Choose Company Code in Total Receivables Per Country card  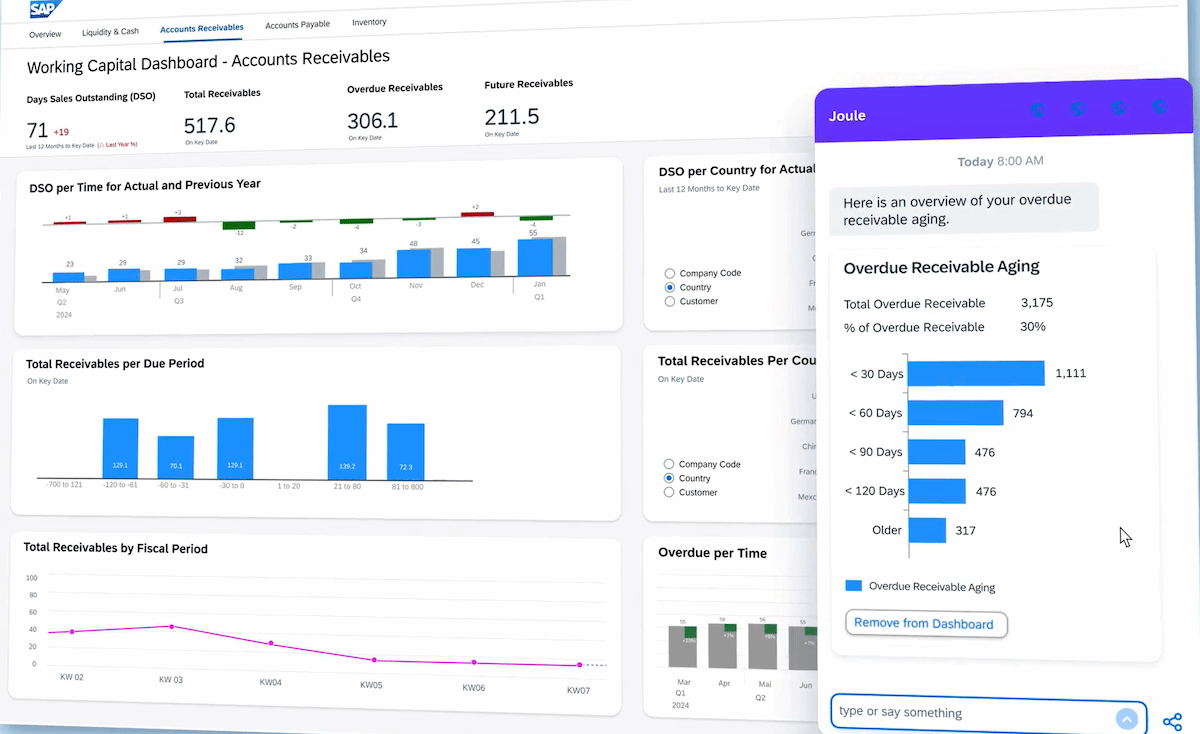pos(670,464)
